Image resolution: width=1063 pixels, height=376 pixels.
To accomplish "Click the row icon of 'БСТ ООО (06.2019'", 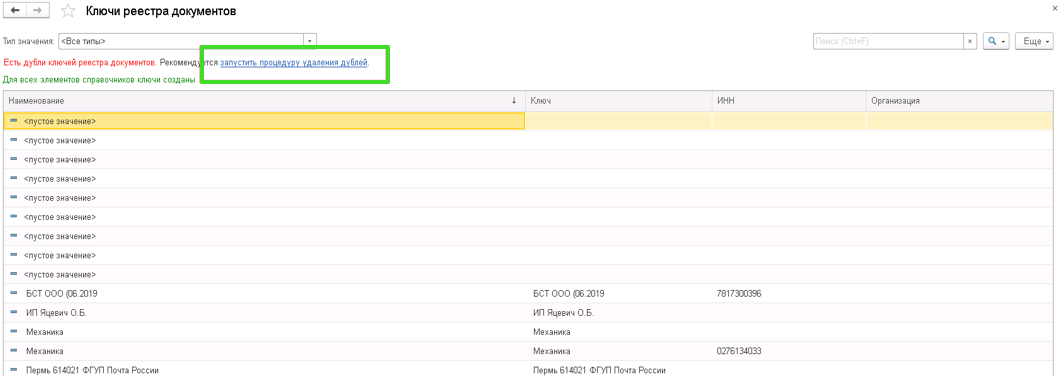I will point(14,294).
